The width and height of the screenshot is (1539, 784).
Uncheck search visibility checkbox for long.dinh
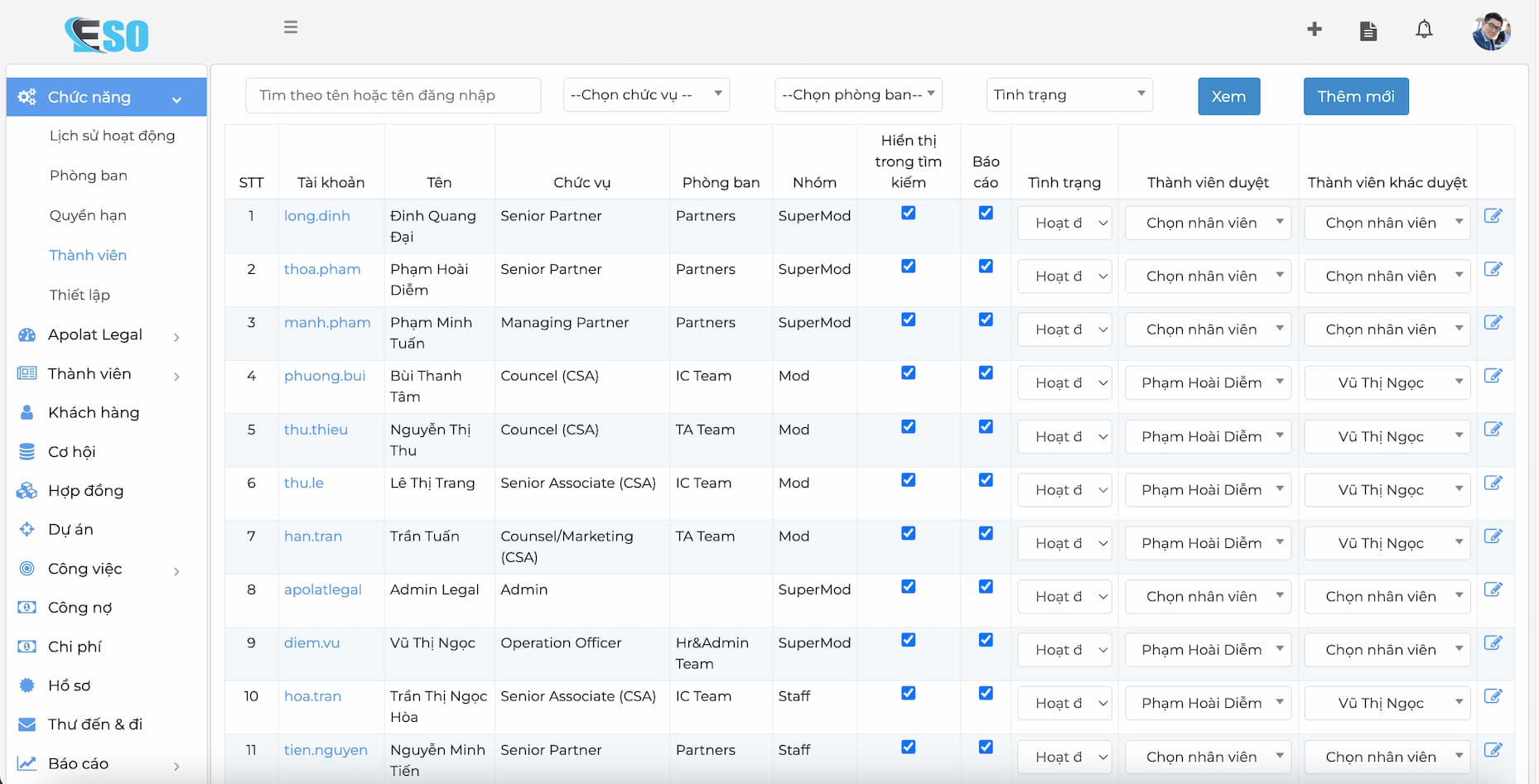(x=908, y=213)
